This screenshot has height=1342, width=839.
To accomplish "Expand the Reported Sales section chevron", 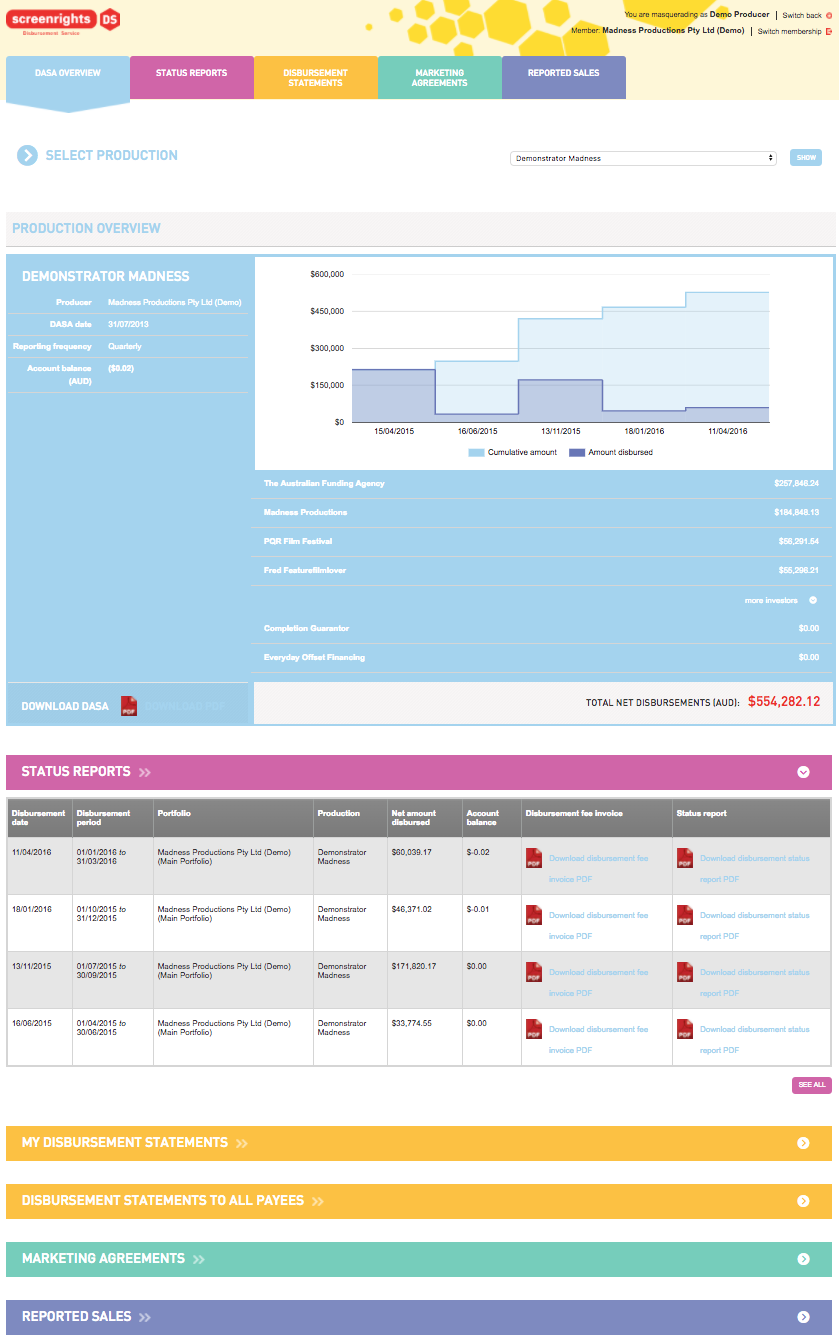I will 803,1317.
